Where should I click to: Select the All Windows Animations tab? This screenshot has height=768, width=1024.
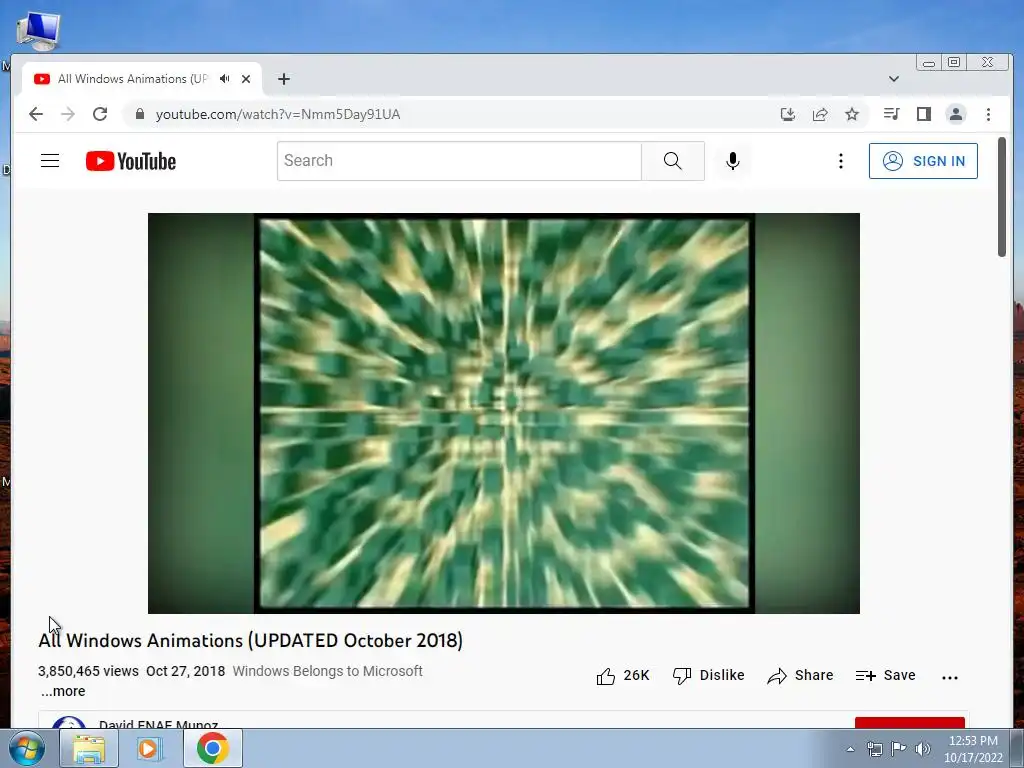pyautogui.click(x=133, y=79)
